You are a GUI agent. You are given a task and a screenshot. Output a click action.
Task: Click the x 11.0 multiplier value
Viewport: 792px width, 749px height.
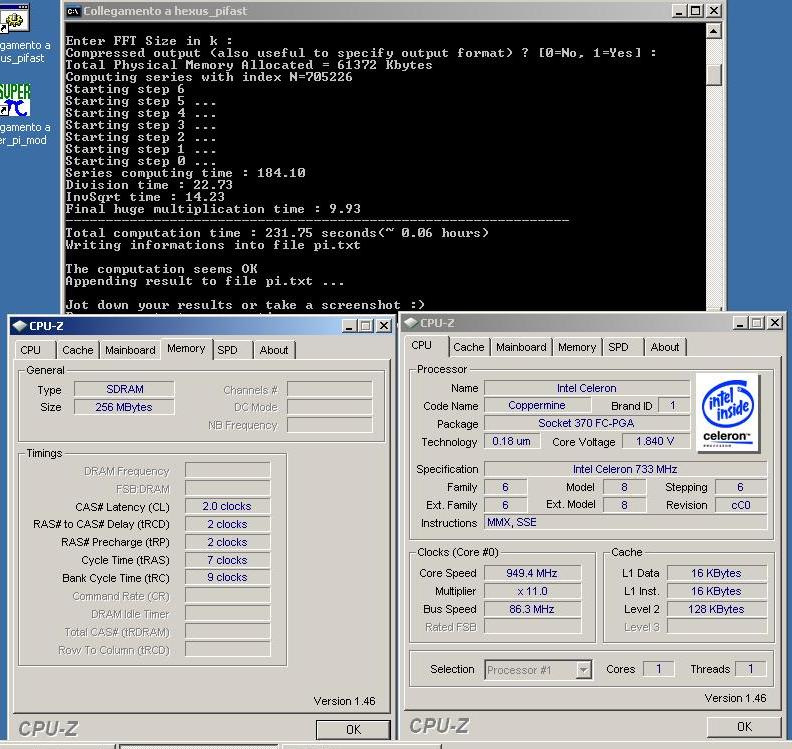(x=532, y=591)
